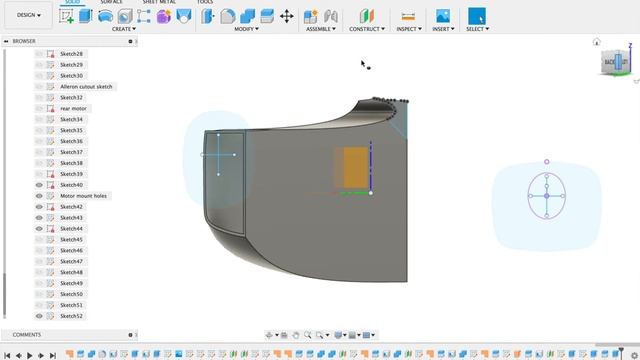The image size is (640, 360).
Task: Select the Joint tool in Assemble
Action: coord(331,16)
